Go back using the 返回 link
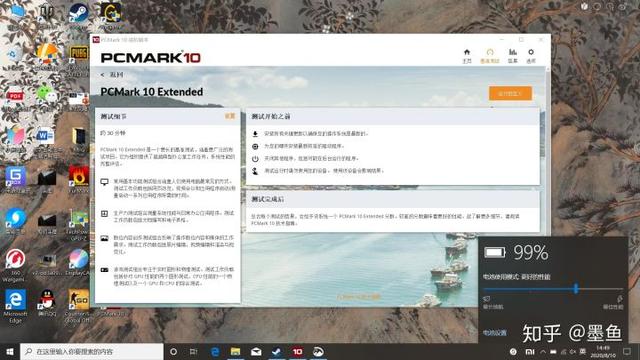This screenshot has width=640, height=360. point(113,75)
